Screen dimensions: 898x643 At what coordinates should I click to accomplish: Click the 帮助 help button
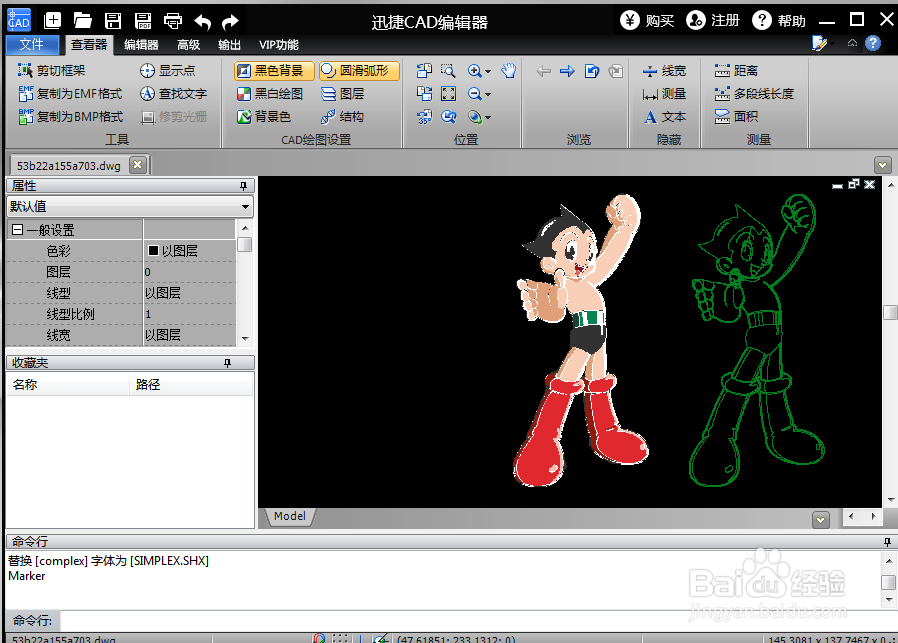(x=779, y=21)
